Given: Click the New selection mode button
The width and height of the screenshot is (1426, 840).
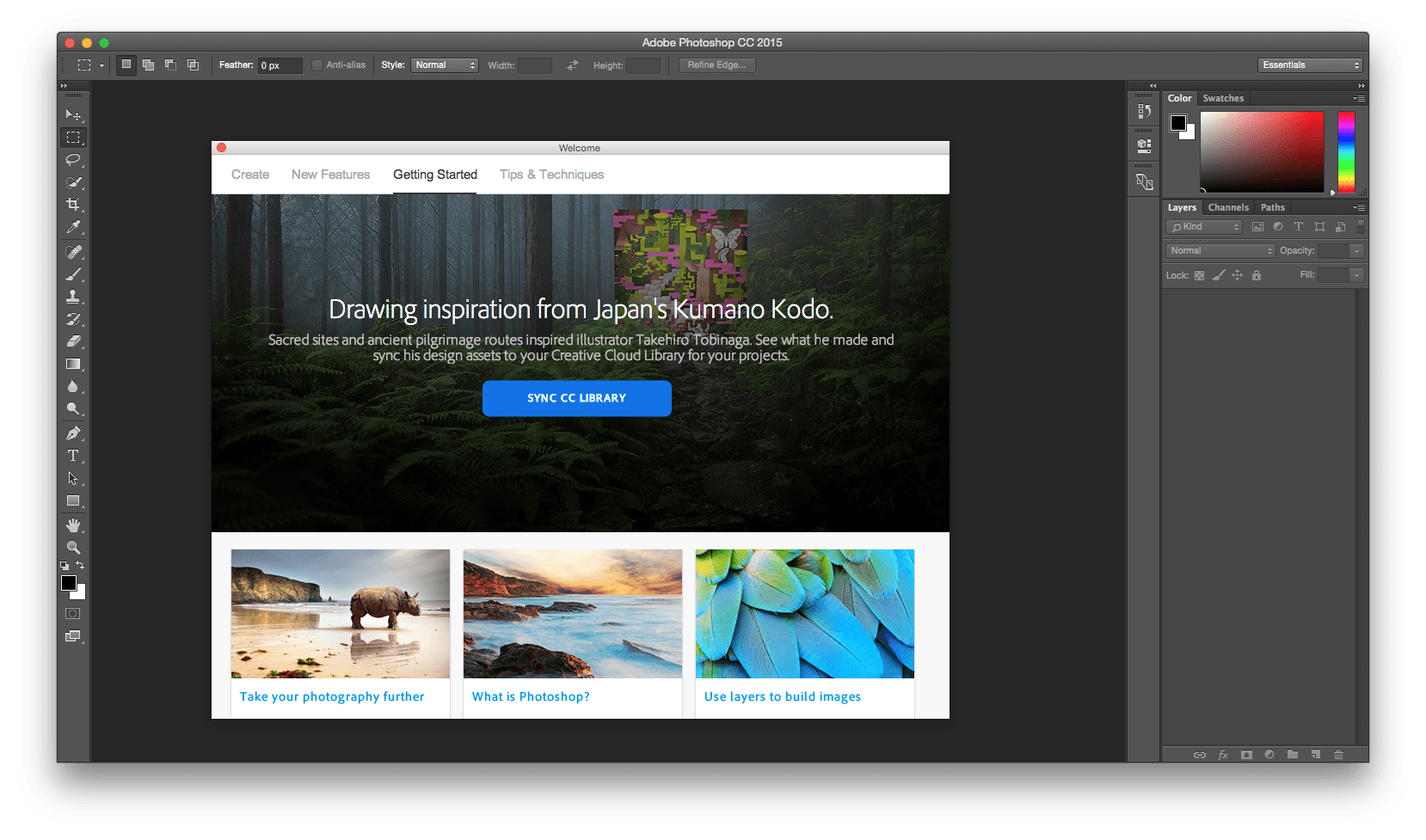Looking at the screenshot, I should pos(126,65).
